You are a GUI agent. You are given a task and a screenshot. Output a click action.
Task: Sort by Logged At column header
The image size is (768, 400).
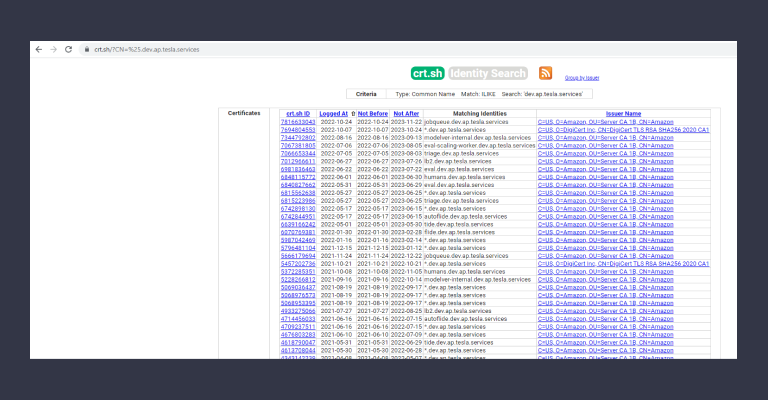pyautogui.click(x=334, y=114)
